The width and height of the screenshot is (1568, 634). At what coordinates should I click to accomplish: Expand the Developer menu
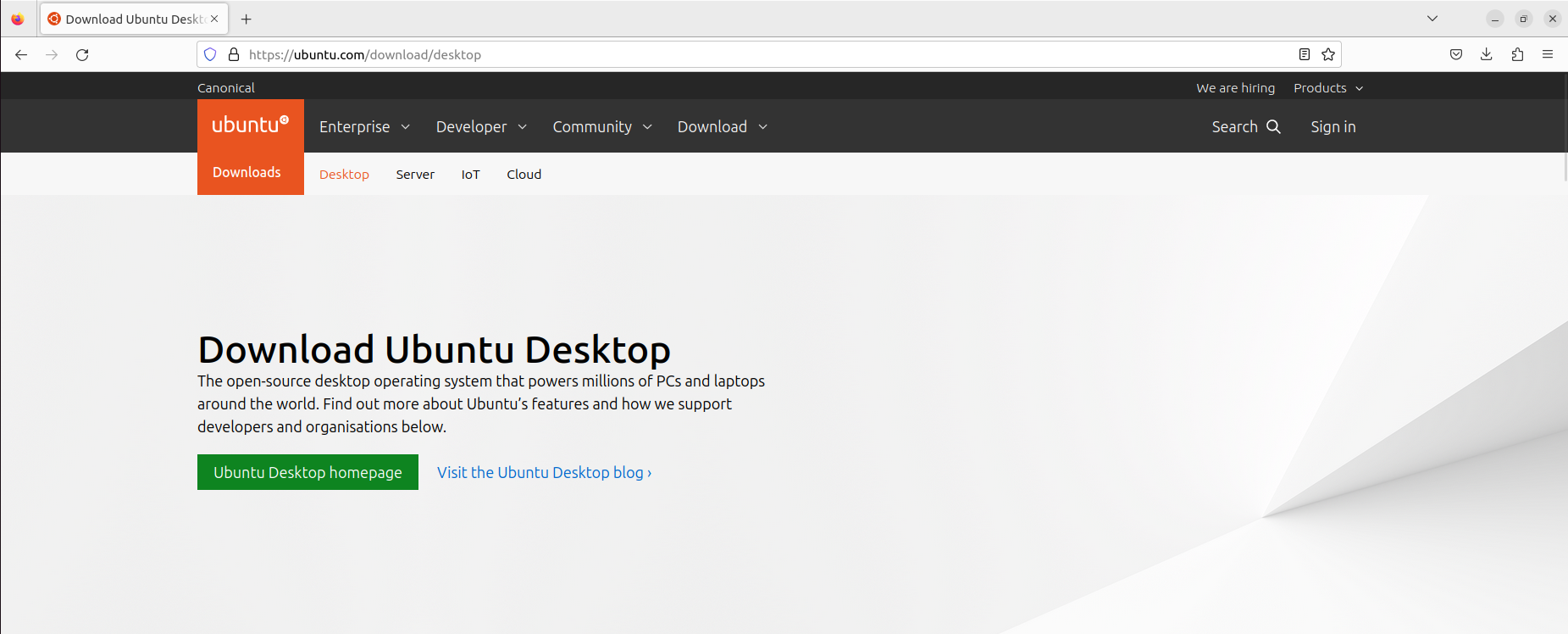click(x=481, y=126)
